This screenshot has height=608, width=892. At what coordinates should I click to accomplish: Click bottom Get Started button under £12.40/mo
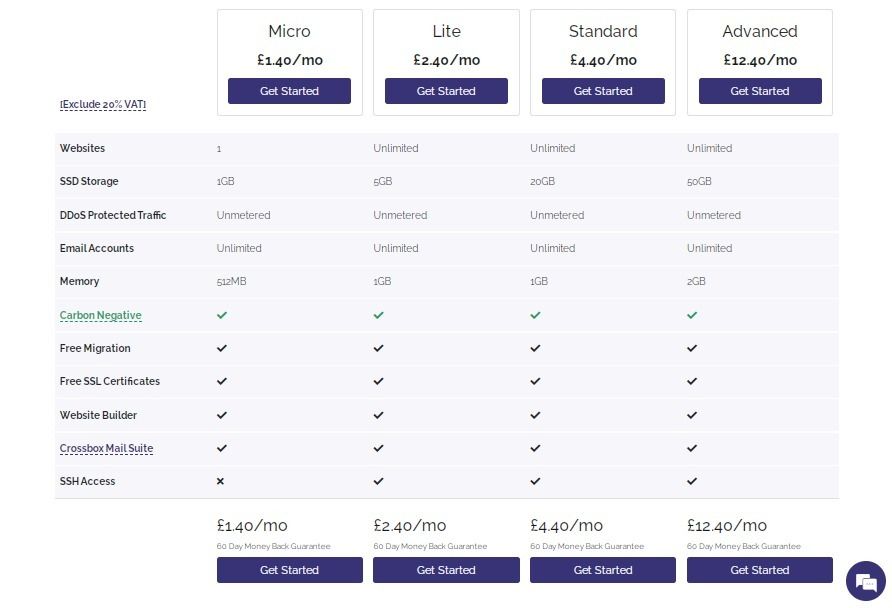[759, 570]
